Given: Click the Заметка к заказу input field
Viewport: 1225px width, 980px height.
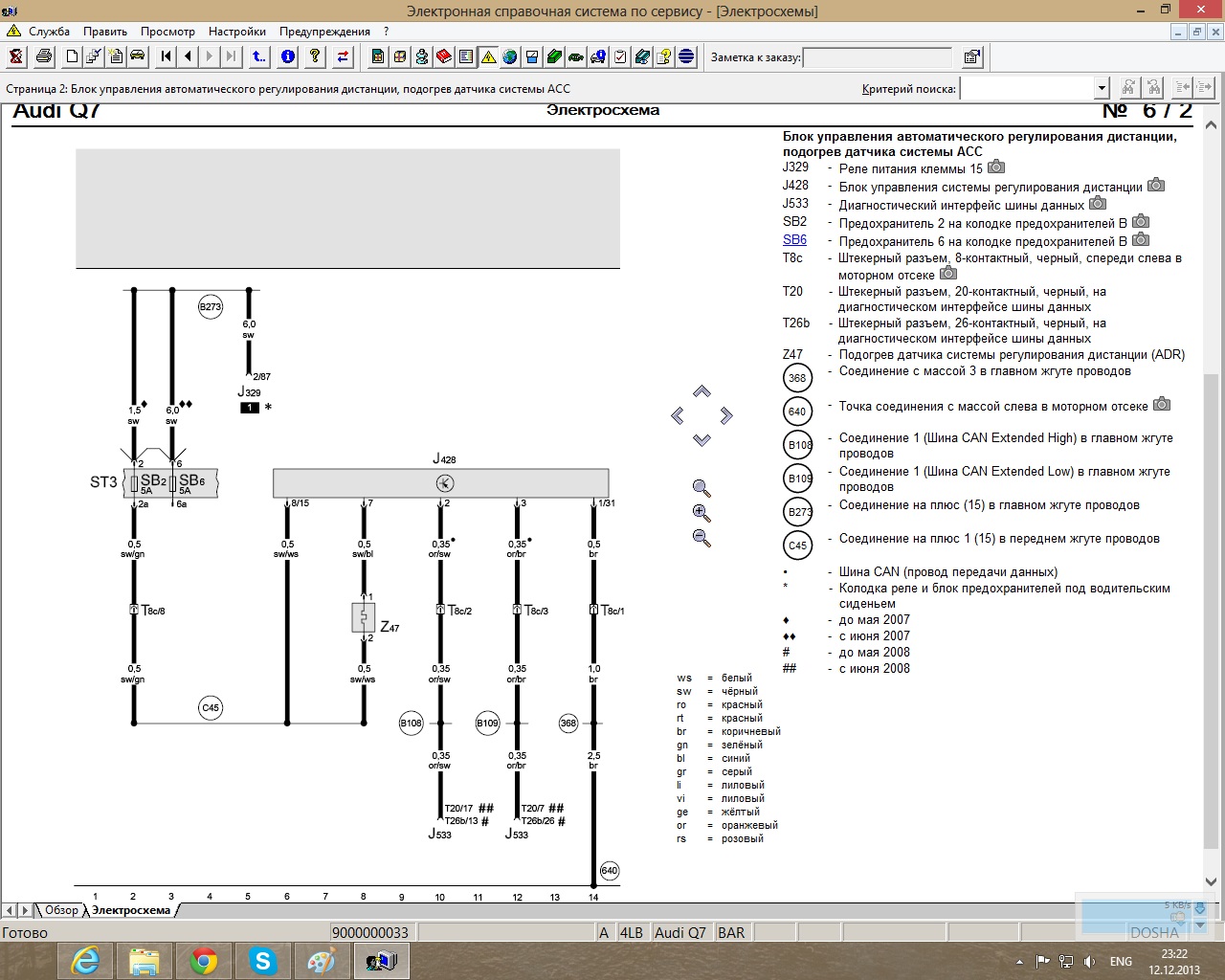Looking at the screenshot, I should pos(878,57).
